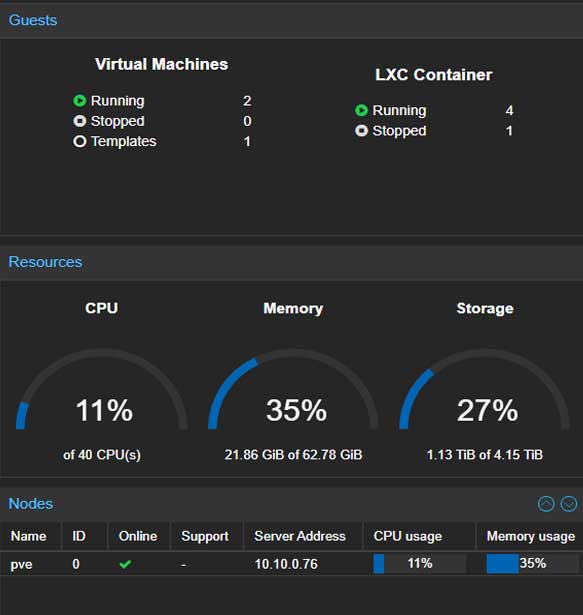Select the pve node row
The height and width of the screenshot is (615, 583).
pyautogui.click(x=292, y=564)
